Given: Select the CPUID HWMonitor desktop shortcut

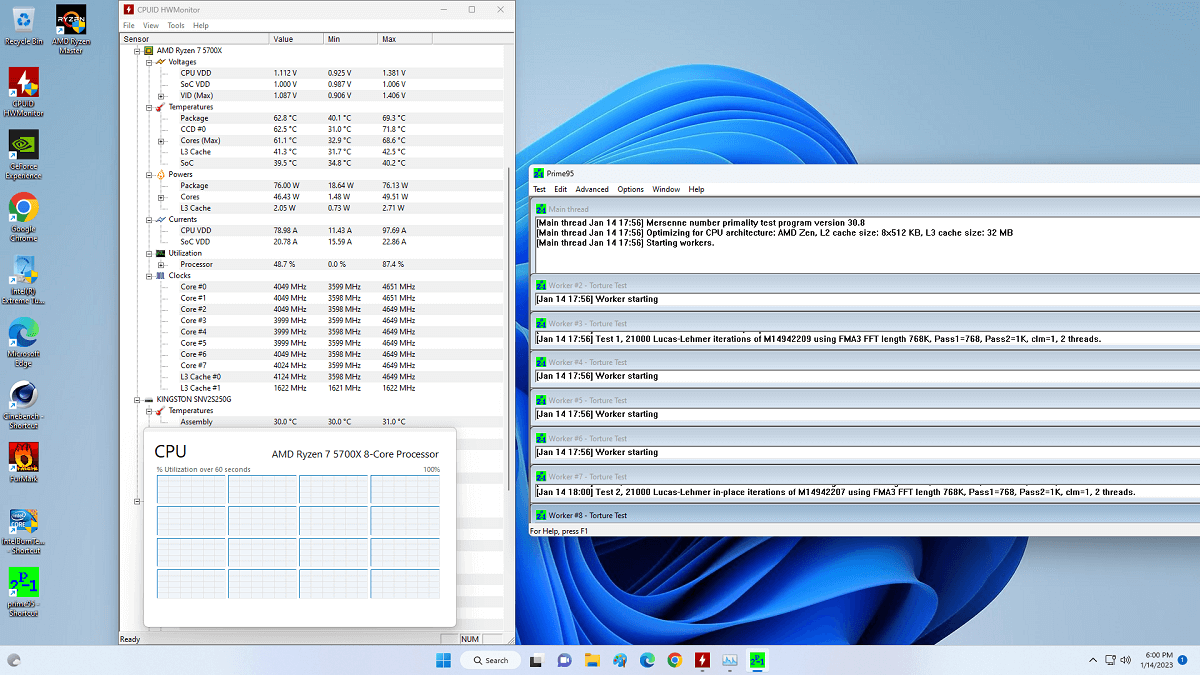Looking at the screenshot, I should click(x=23, y=91).
